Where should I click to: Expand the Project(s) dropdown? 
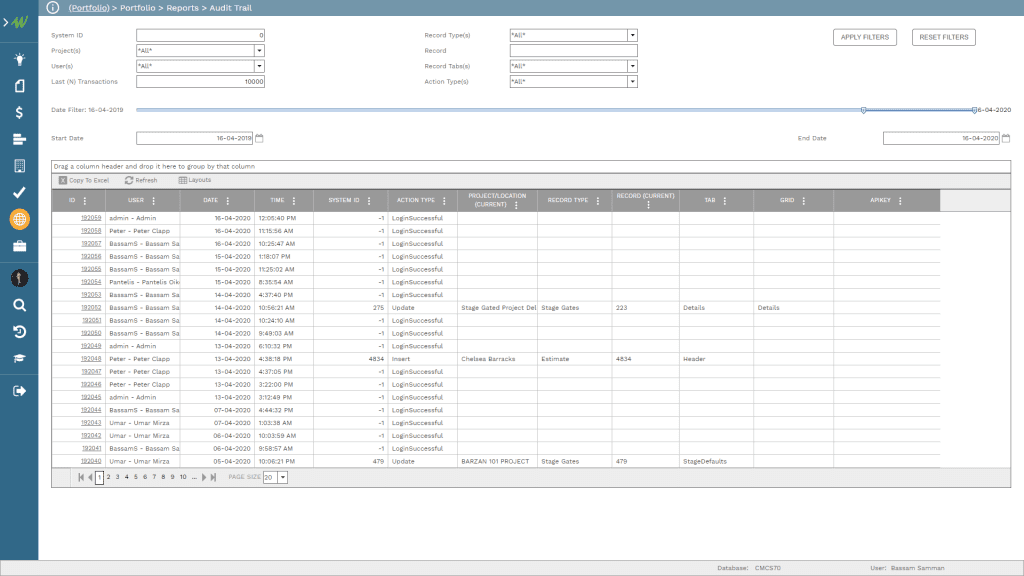[259, 50]
